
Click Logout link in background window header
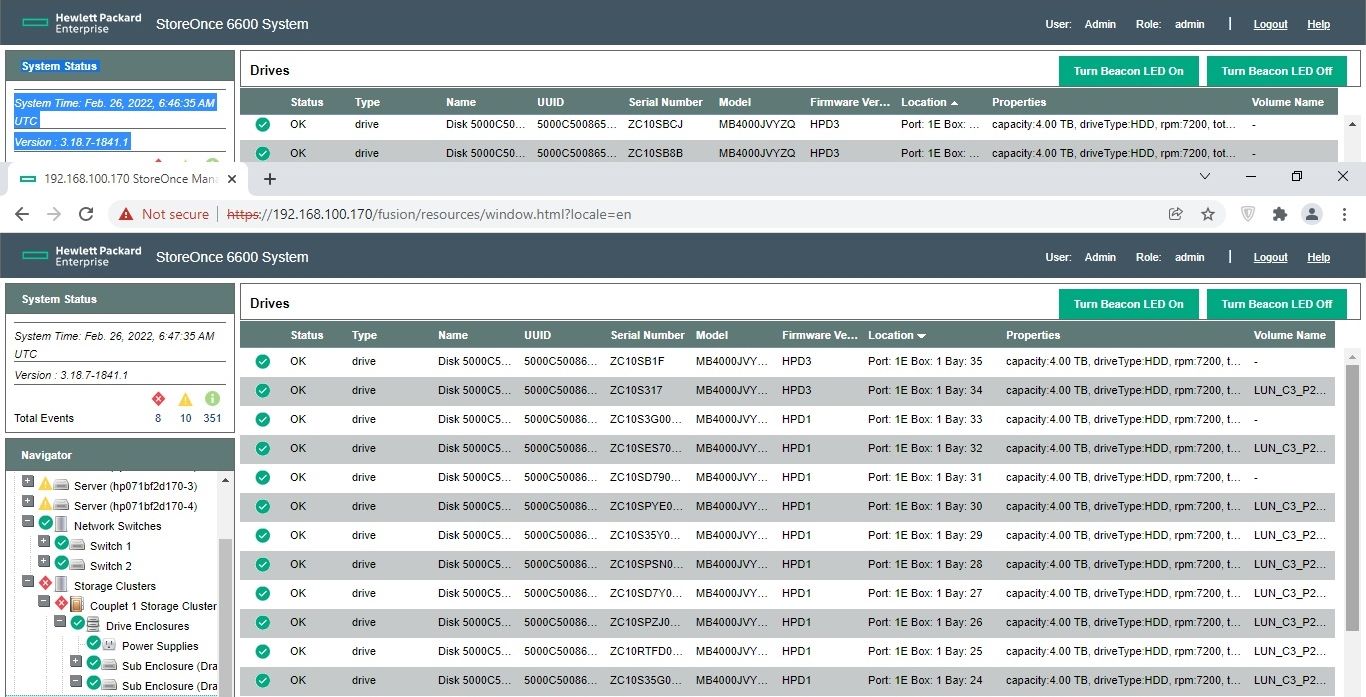[x=1270, y=24]
